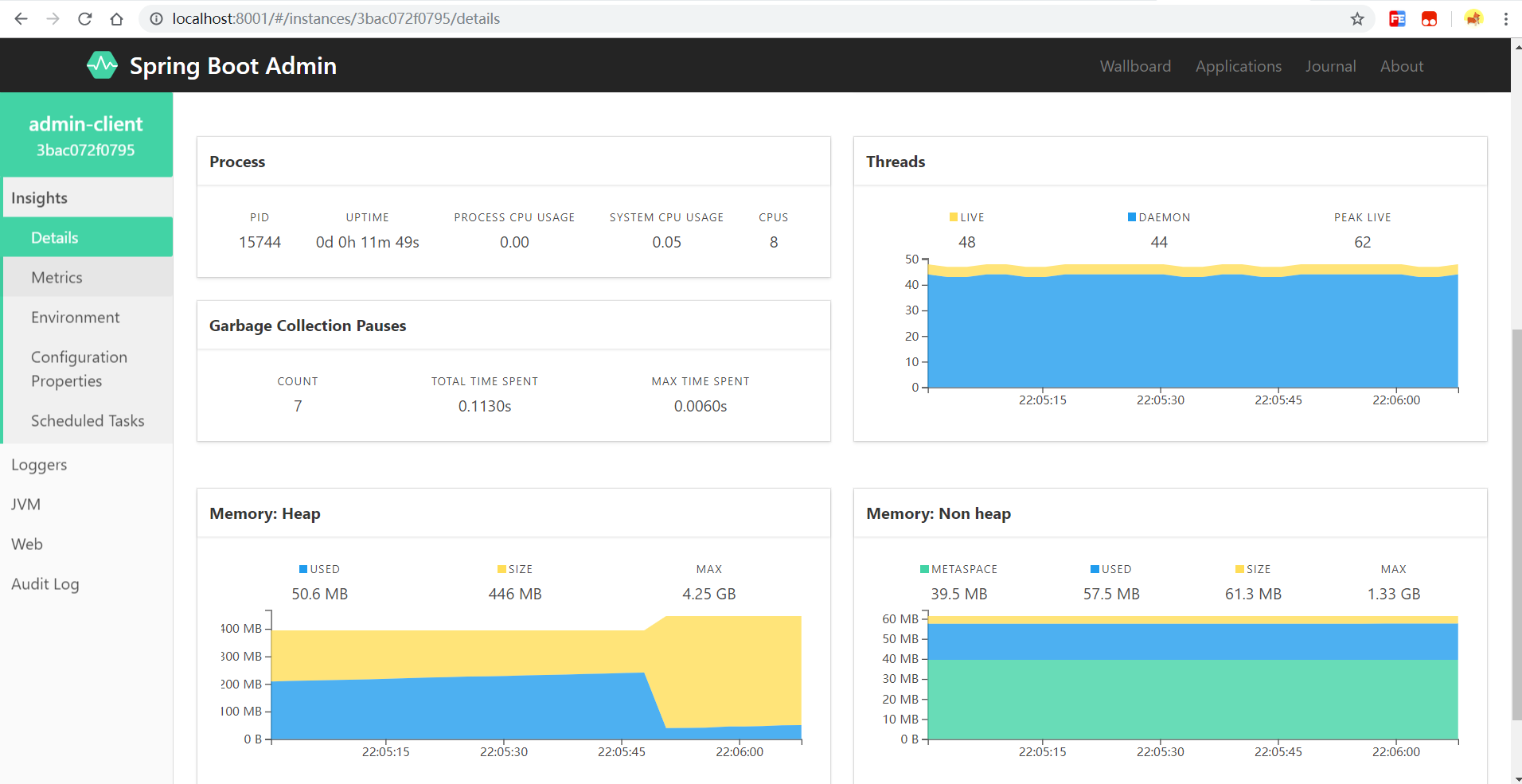Click the blue DAEMON legend swatch
Image resolution: width=1522 pixels, height=784 pixels.
tap(1132, 217)
